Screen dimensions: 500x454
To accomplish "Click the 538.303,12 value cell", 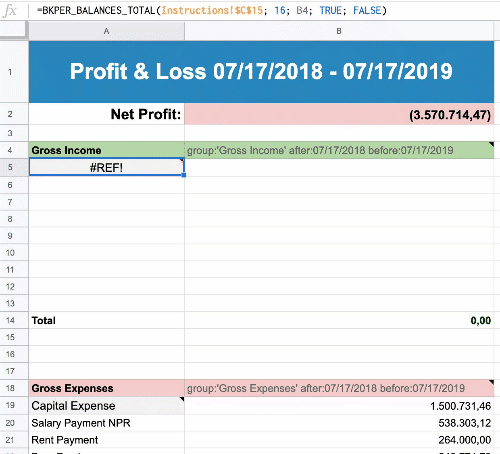I will click(339, 423).
